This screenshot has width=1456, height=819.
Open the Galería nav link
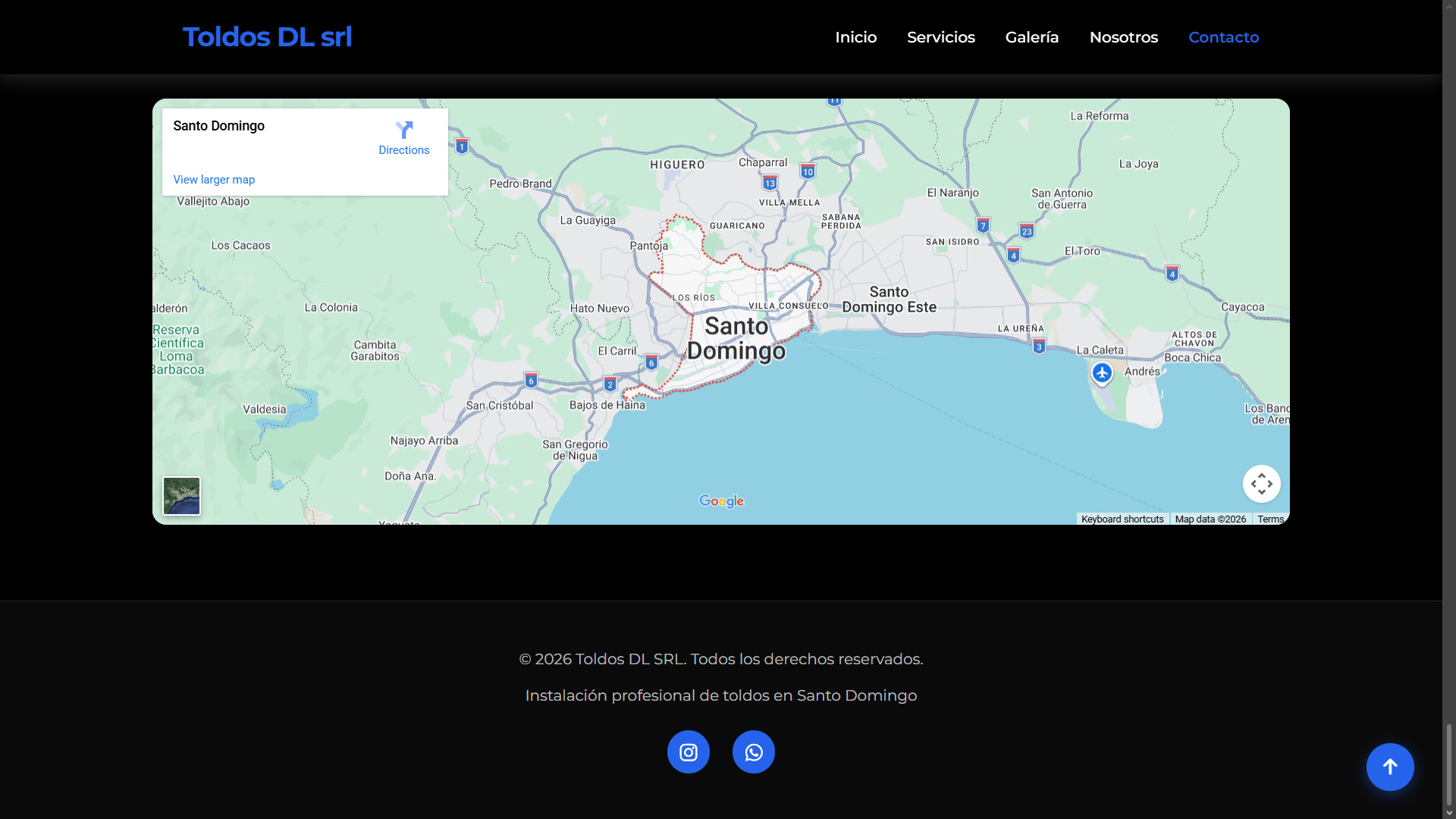1031,37
